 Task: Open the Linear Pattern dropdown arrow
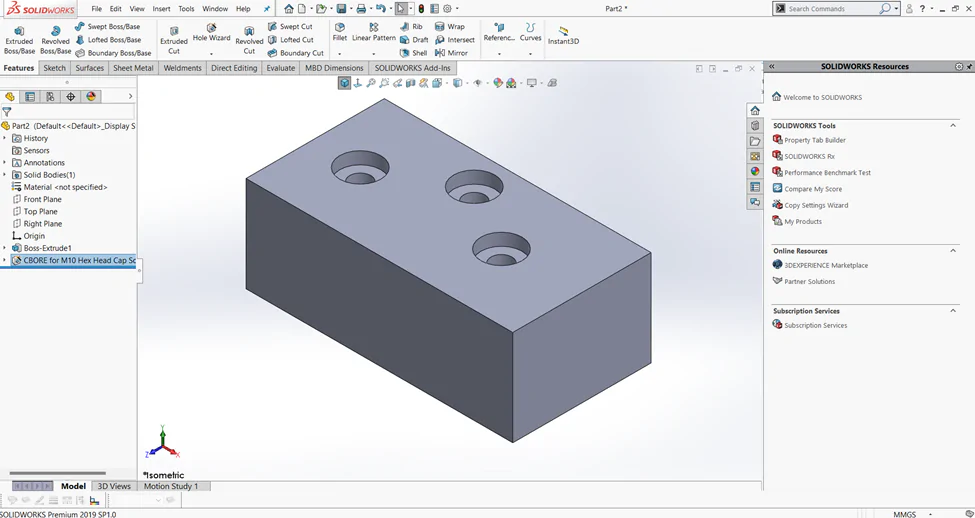click(x=374, y=53)
